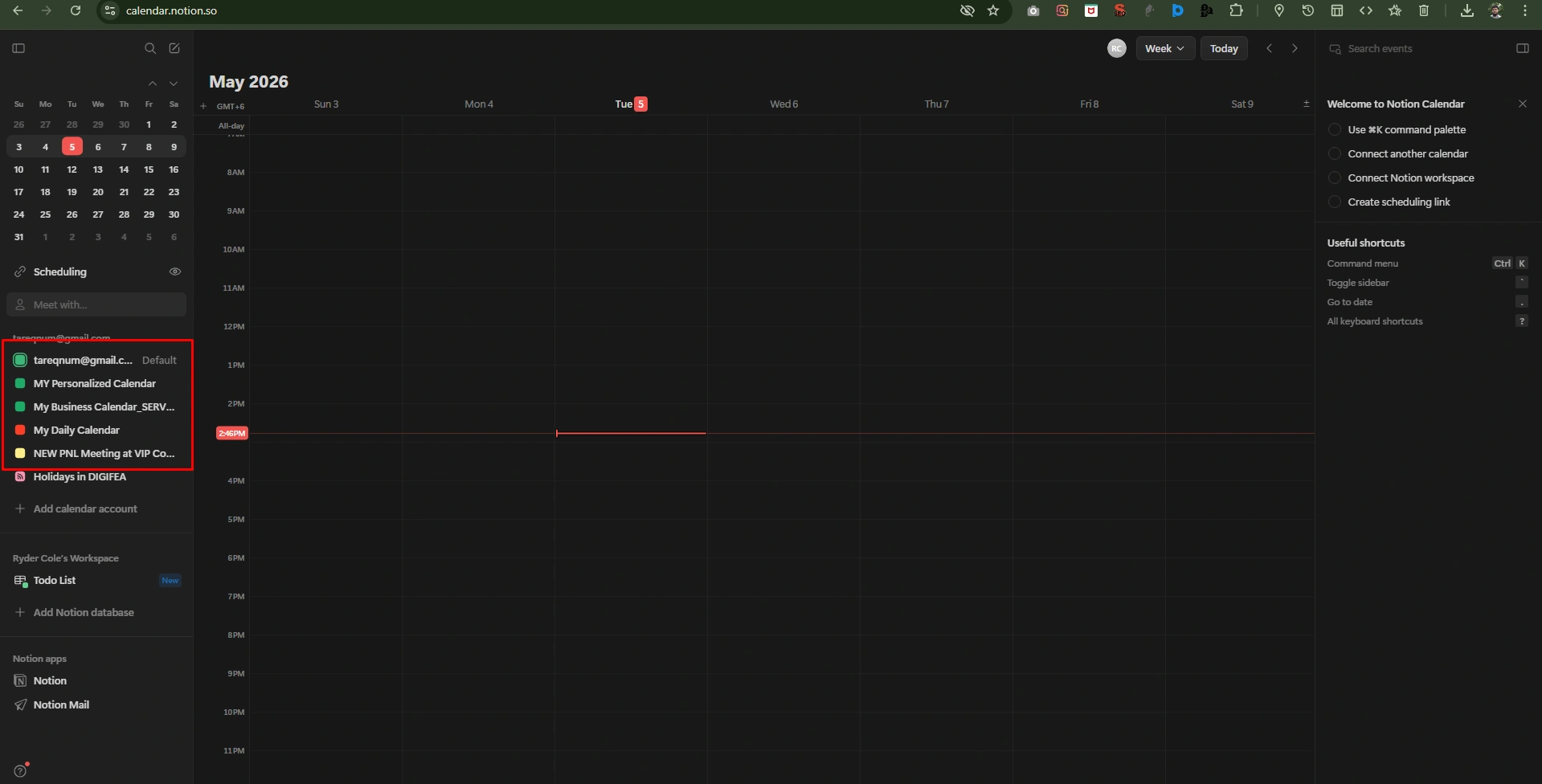
Task: Check off Connect another calendar
Action: 1335,153
